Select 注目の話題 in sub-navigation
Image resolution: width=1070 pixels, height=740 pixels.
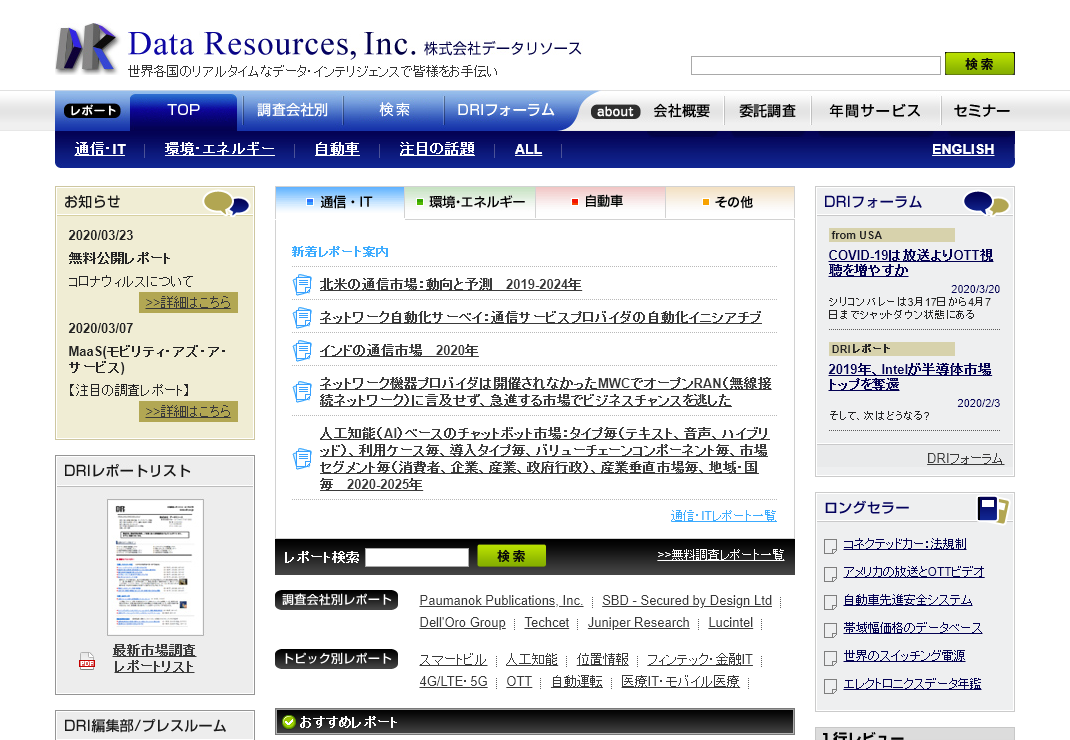point(437,150)
